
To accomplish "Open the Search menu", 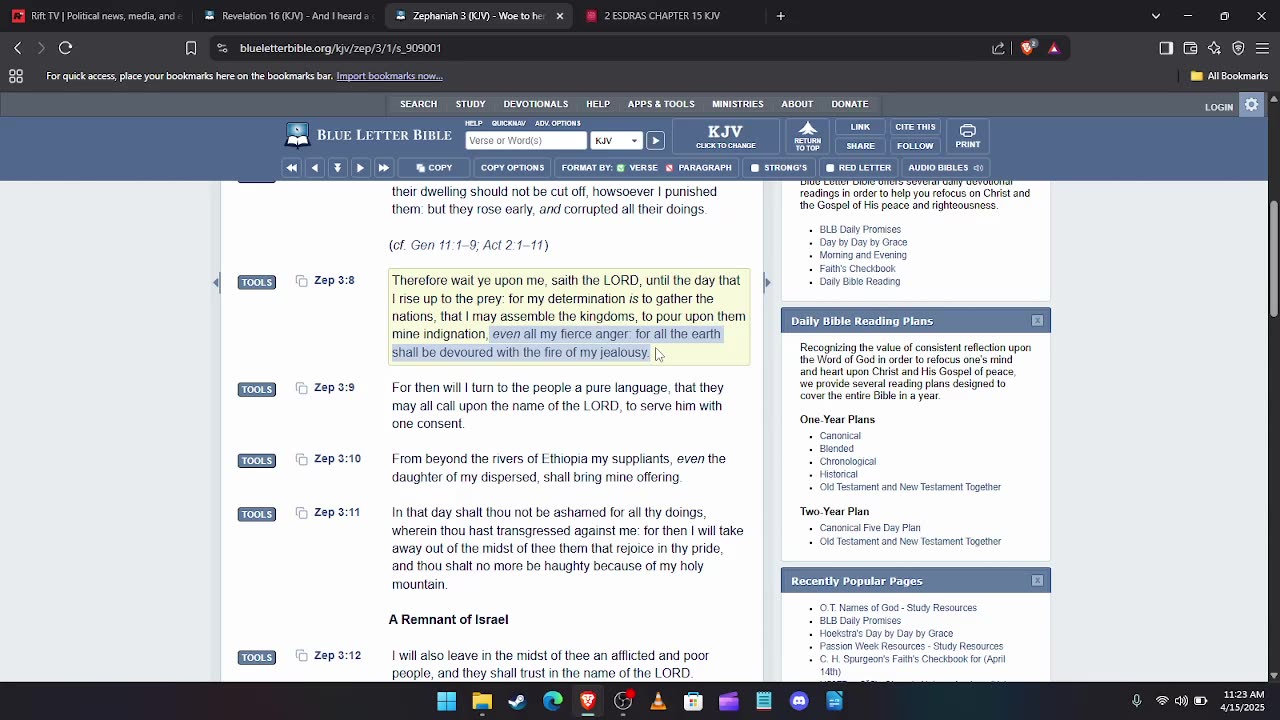I will click(x=418, y=104).
